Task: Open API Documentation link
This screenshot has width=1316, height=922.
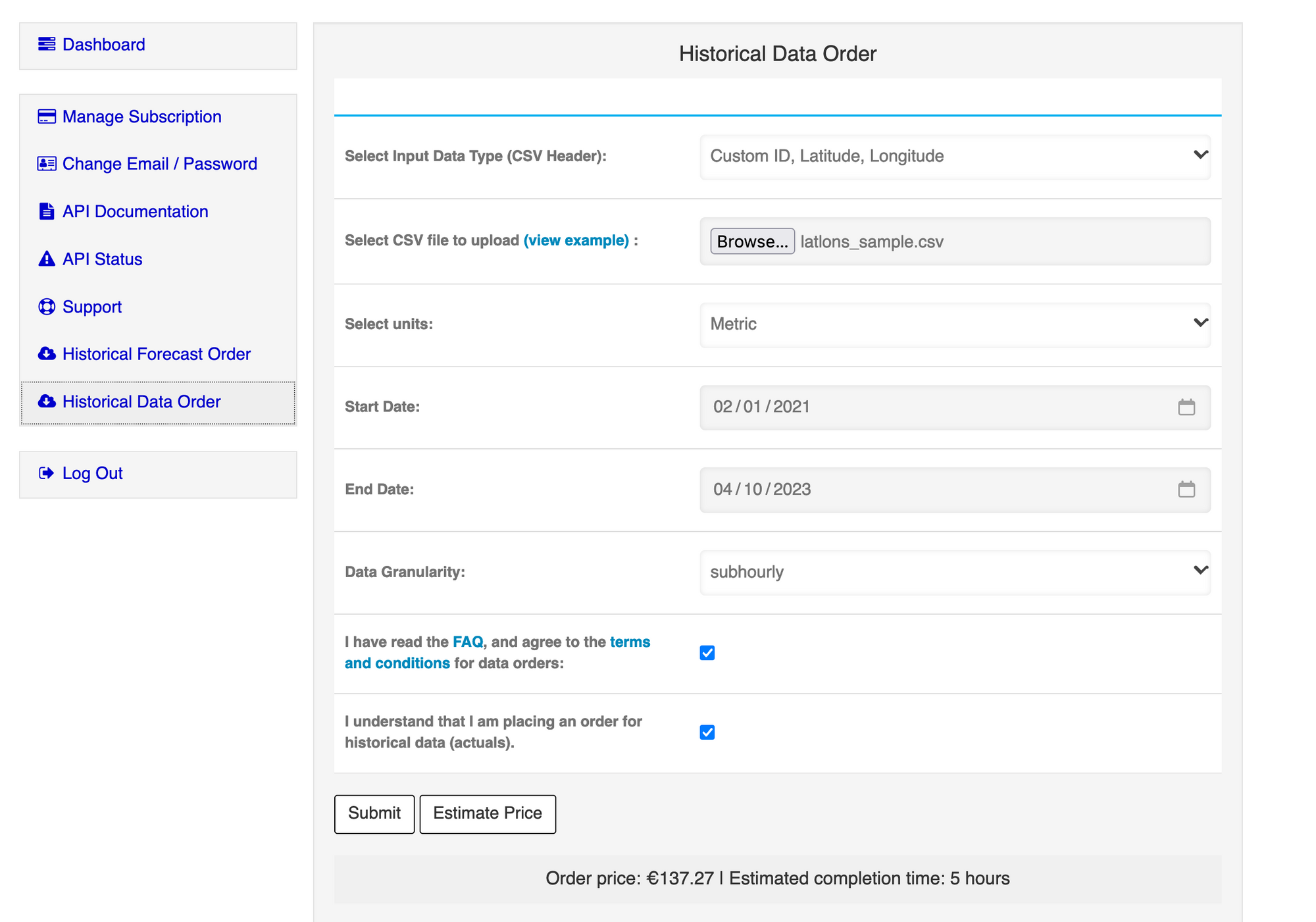Action: (x=136, y=211)
